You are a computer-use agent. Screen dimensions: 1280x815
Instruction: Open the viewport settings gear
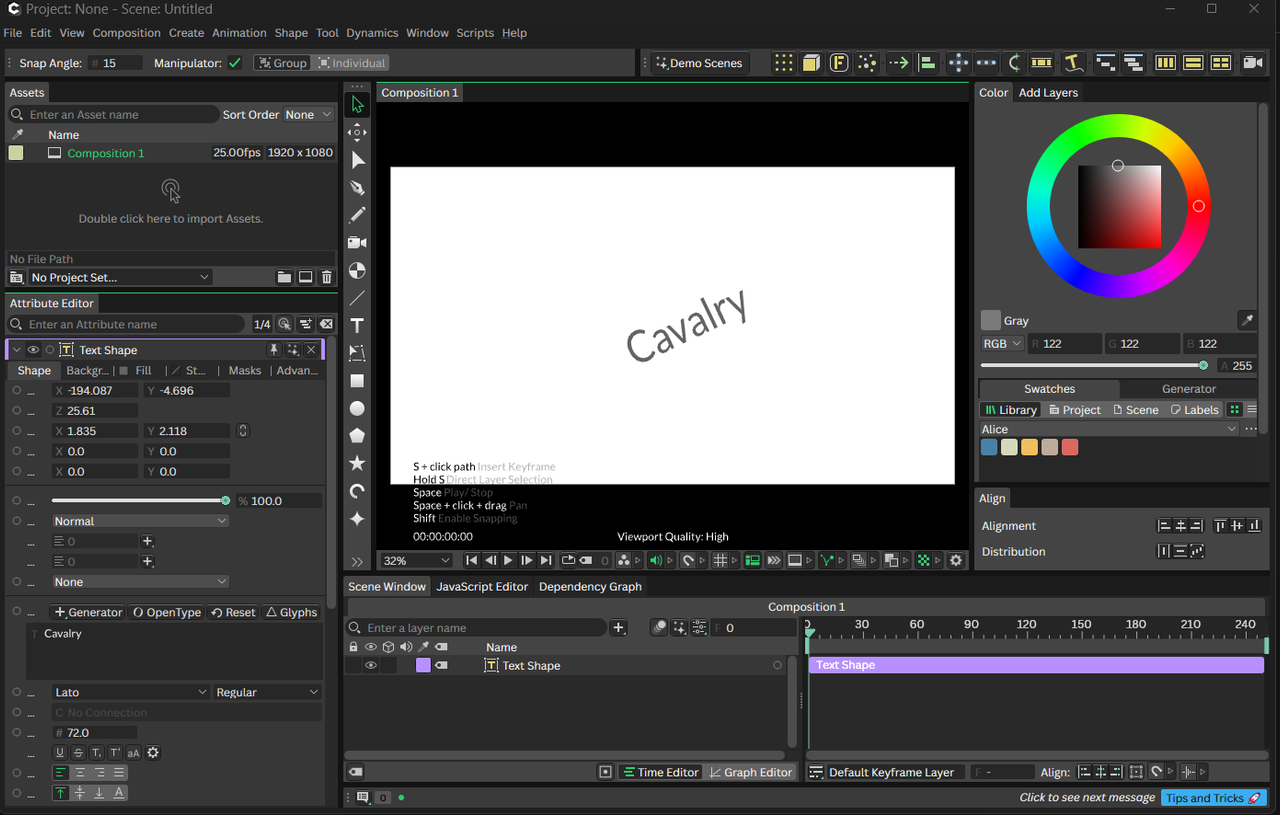point(956,561)
